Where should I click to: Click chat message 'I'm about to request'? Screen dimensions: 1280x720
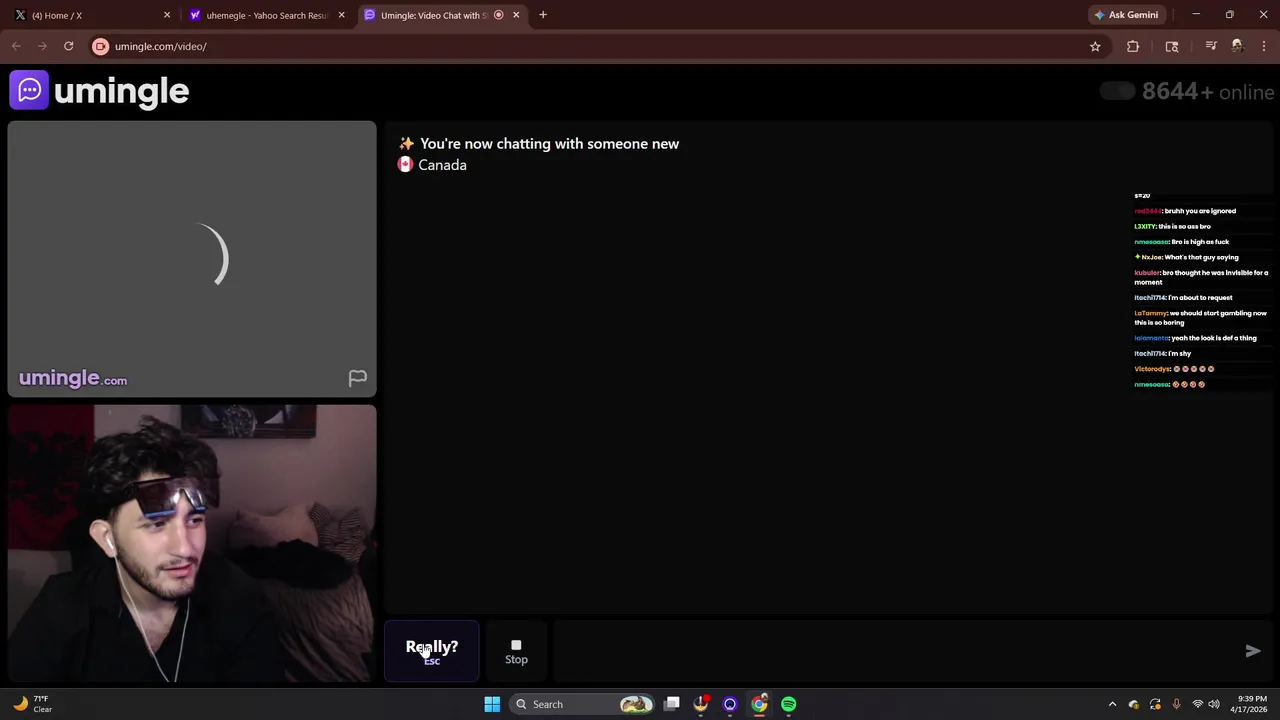(1200, 297)
